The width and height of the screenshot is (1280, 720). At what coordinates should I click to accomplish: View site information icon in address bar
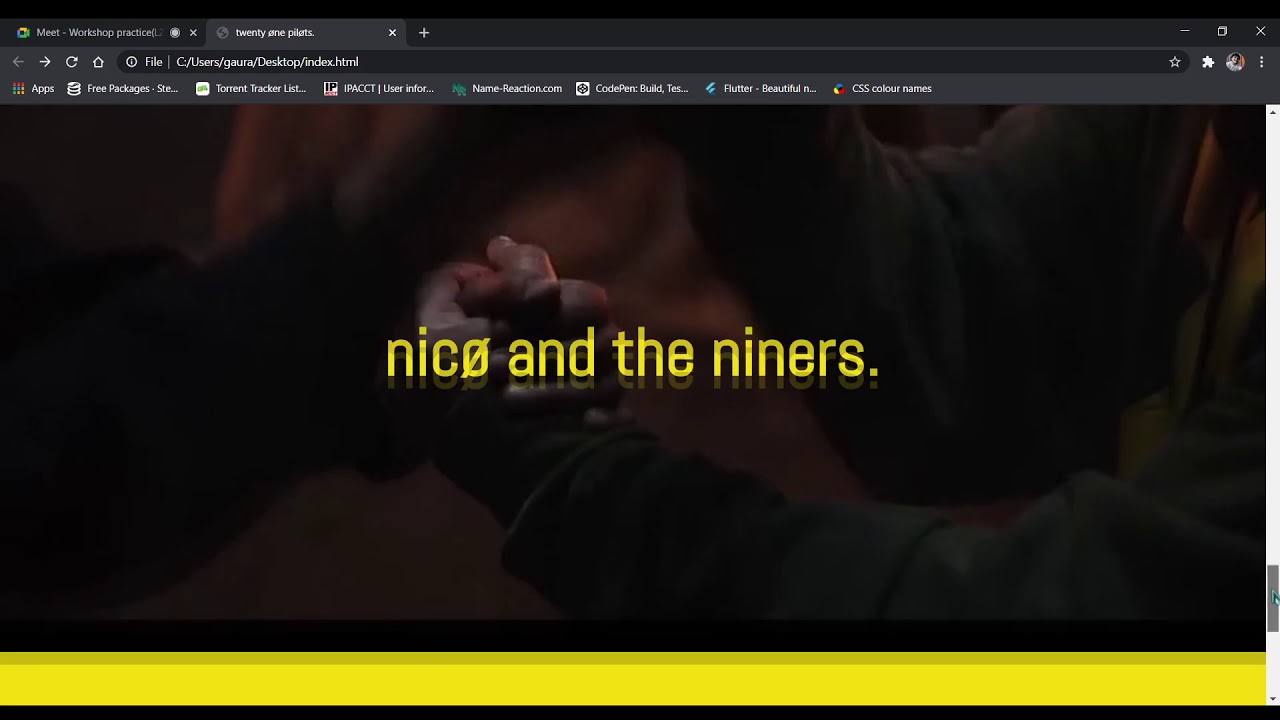(131, 62)
